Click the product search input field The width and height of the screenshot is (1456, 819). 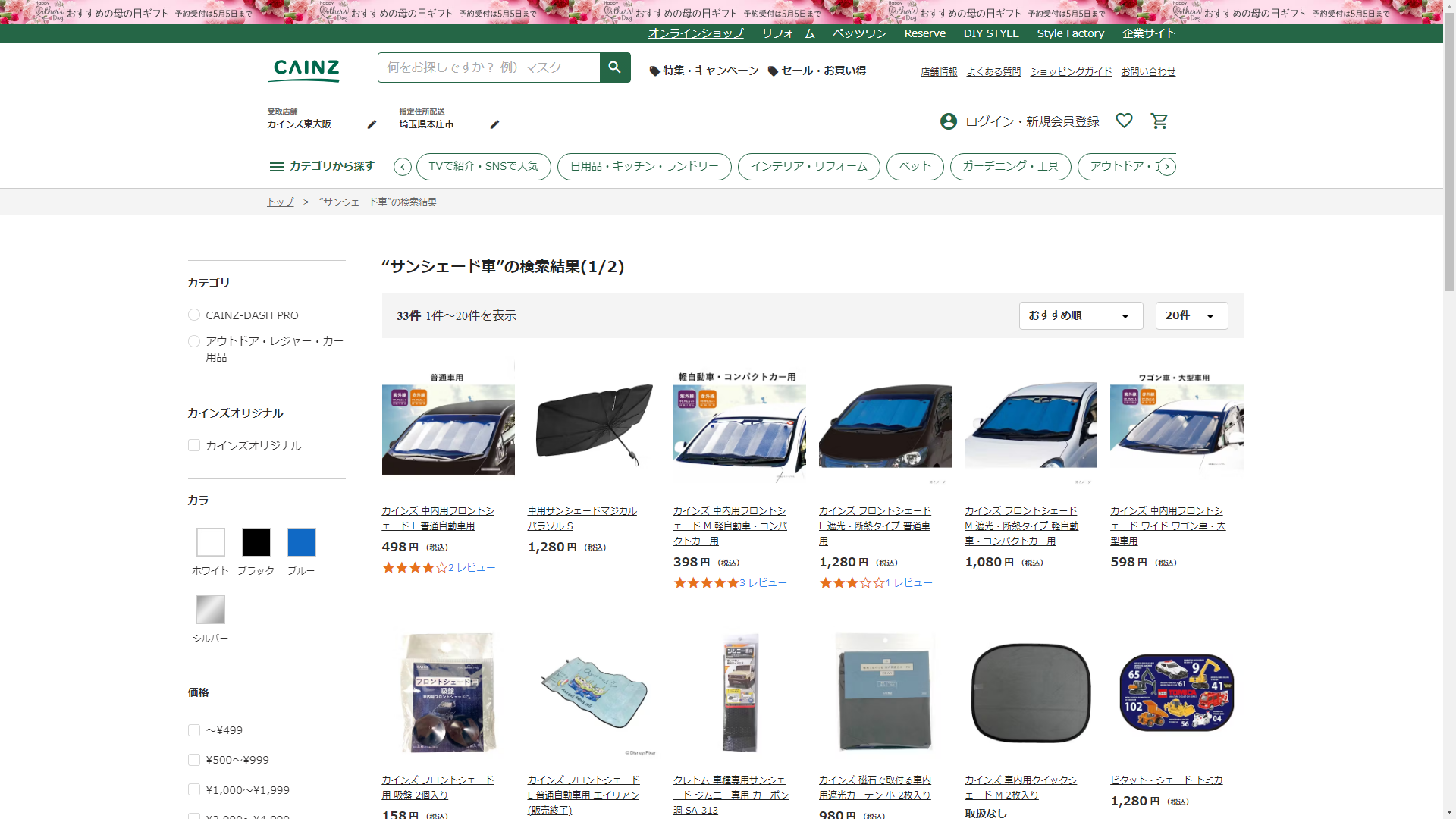pyautogui.click(x=488, y=67)
